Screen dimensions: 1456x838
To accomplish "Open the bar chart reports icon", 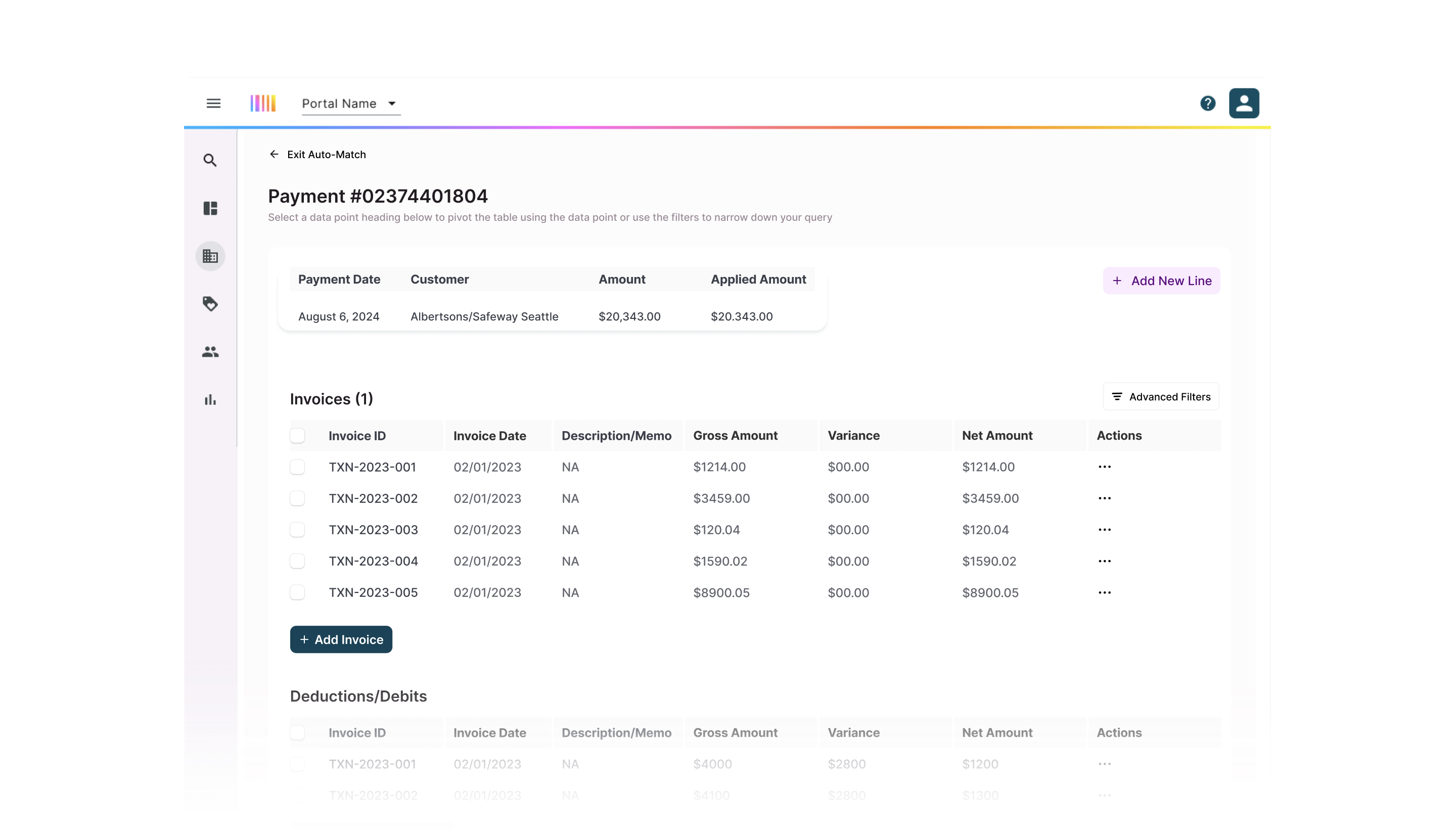I will 210,400.
